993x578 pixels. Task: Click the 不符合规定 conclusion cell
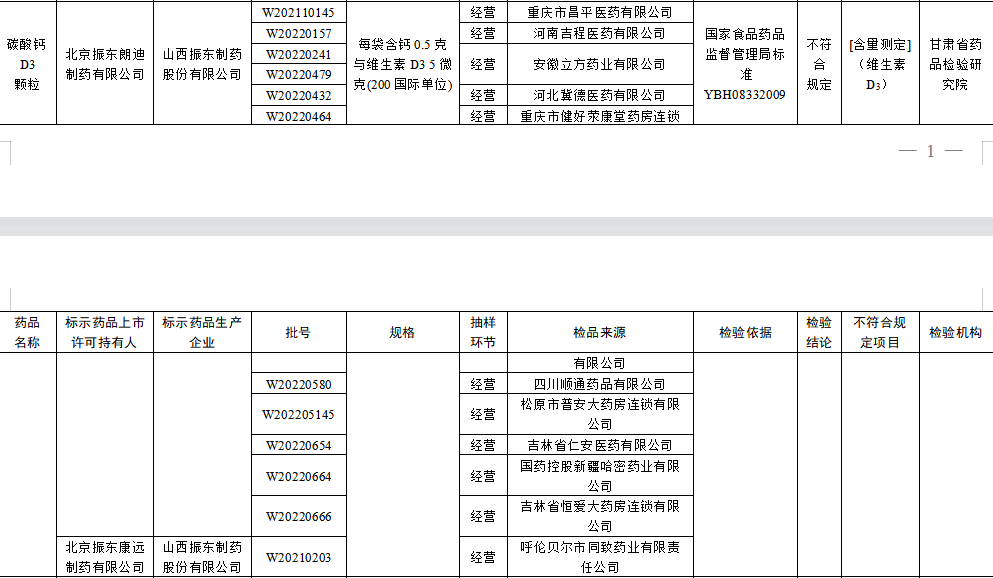click(819, 64)
